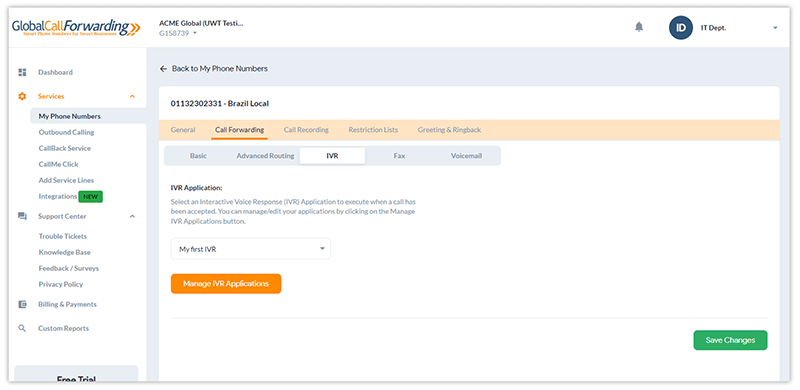The width and height of the screenshot is (800, 390).
Task: Open the Greeting & Ringback tab
Action: point(449,130)
